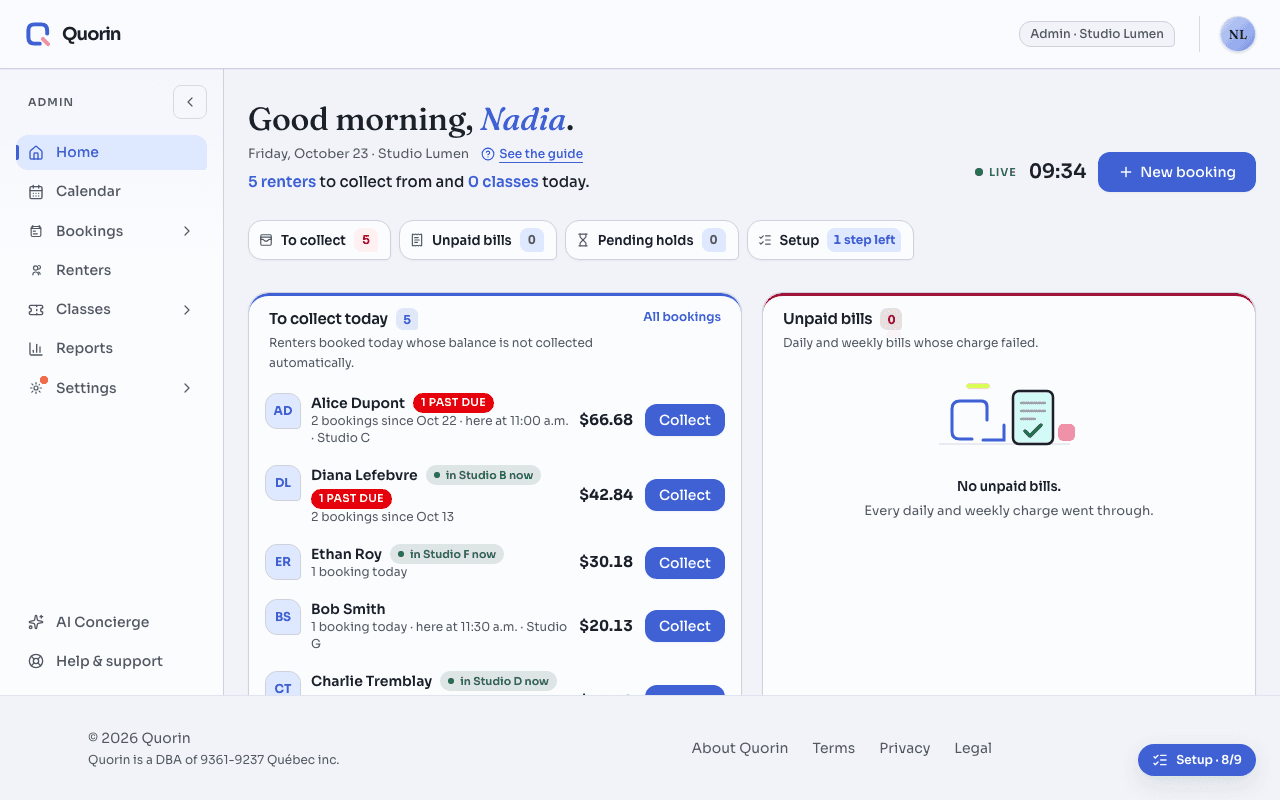This screenshot has height=800, width=1280.
Task: Collapse the admin sidebar
Action: click(190, 102)
